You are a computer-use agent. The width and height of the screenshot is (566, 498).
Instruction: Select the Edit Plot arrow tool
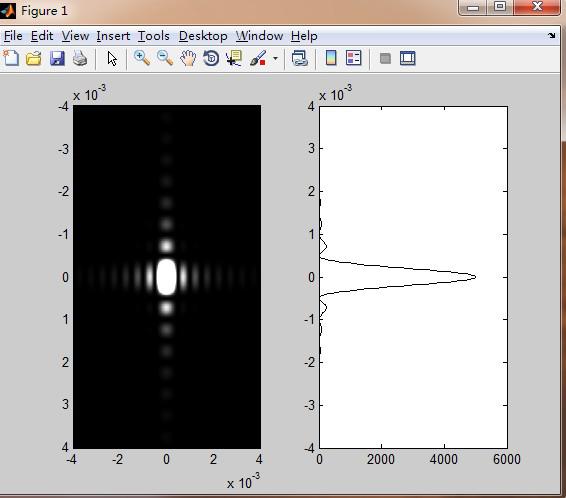(112, 58)
